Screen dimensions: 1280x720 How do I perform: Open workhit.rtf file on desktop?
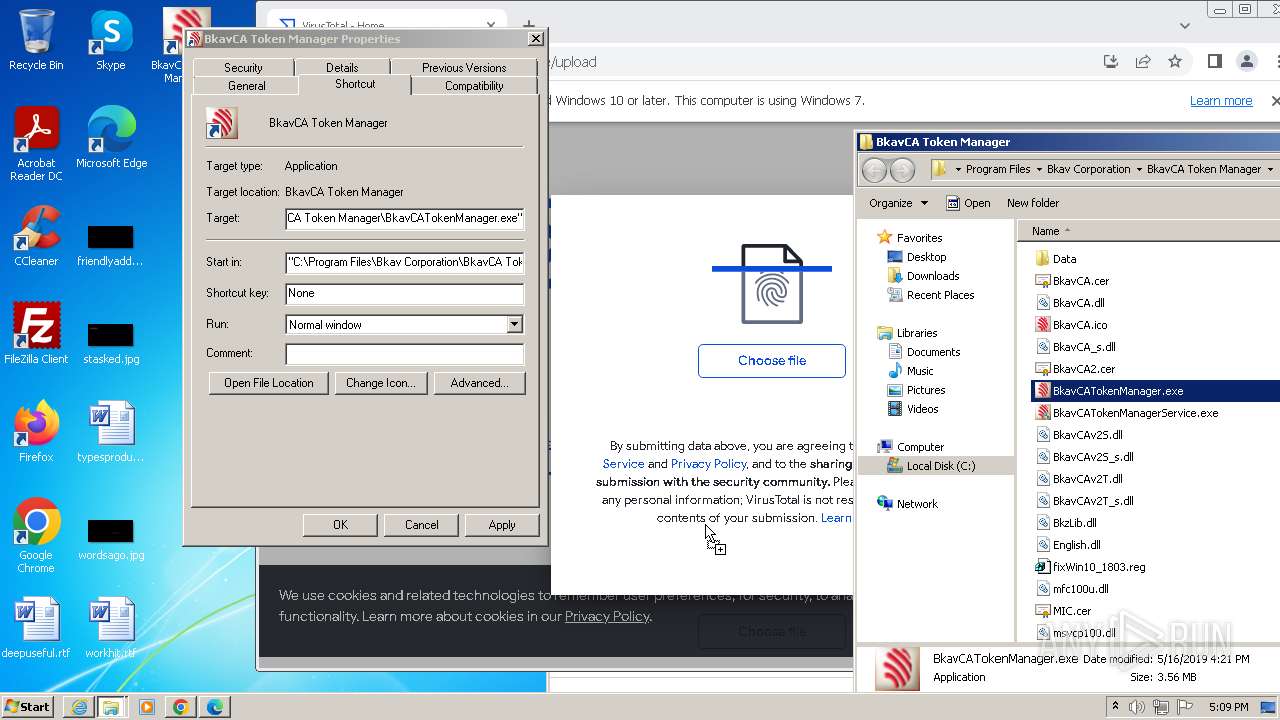[x=111, y=628]
